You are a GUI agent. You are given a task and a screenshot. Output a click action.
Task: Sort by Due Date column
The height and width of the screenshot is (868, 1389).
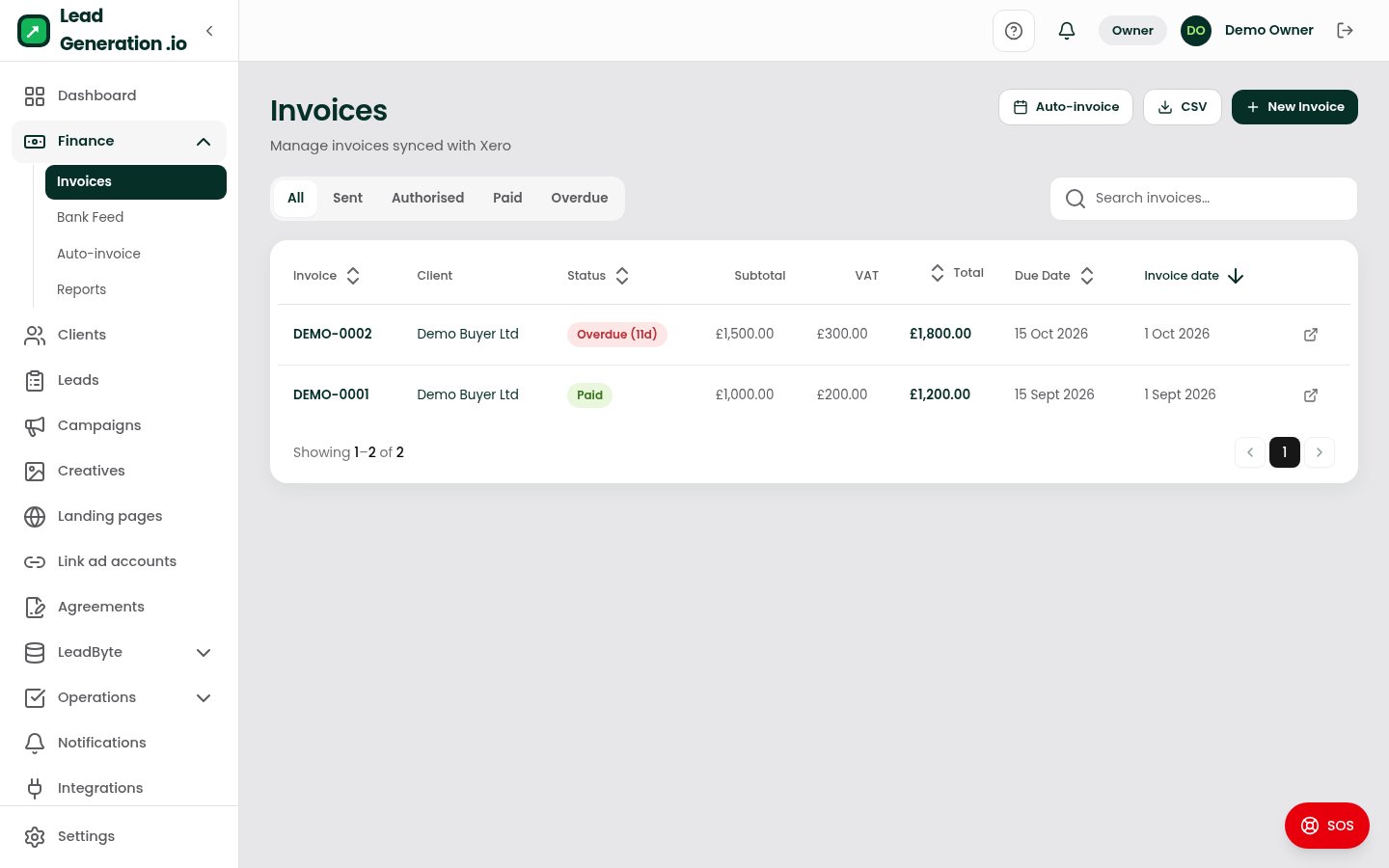1054,276
